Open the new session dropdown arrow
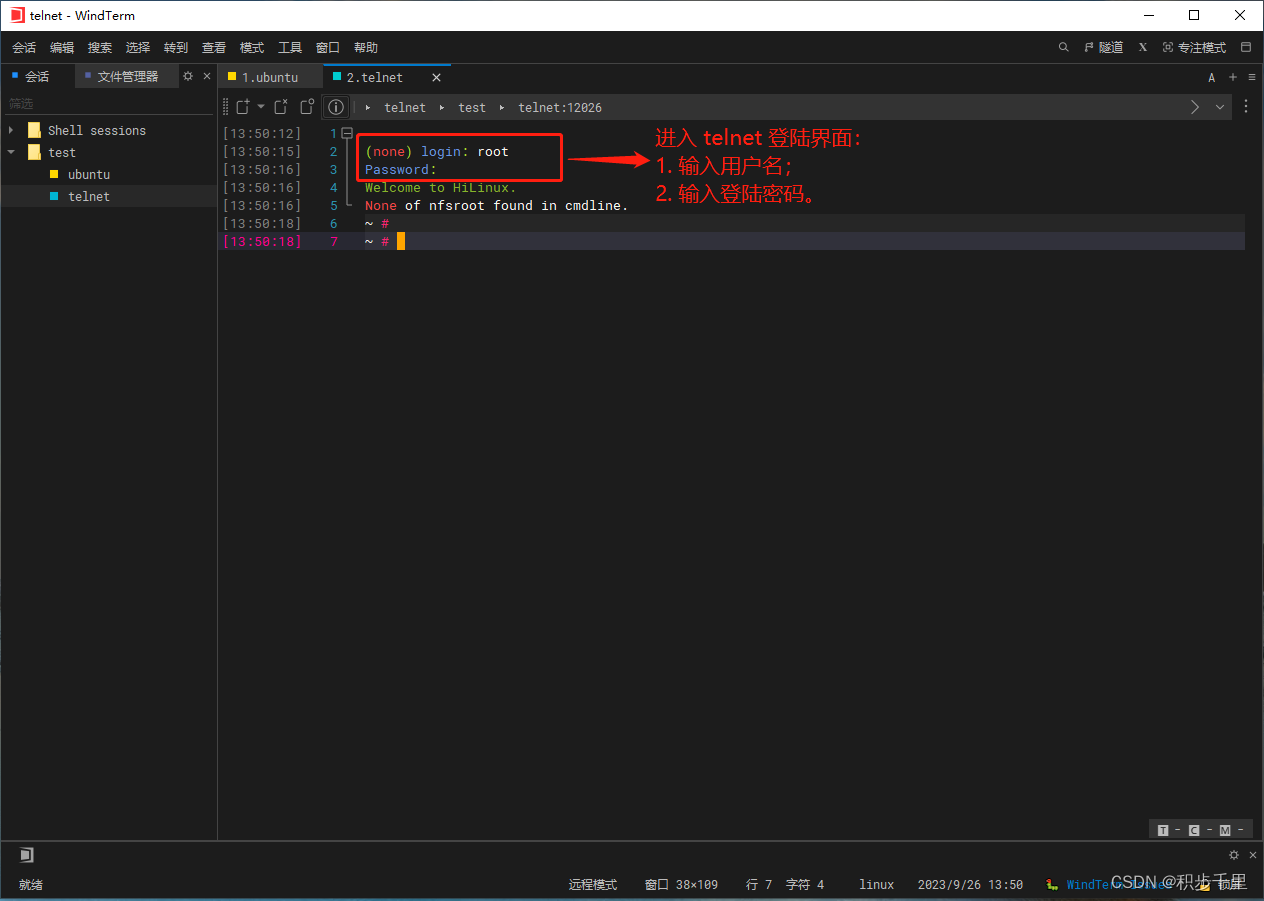The height and width of the screenshot is (901, 1264). tap(261, 106)
